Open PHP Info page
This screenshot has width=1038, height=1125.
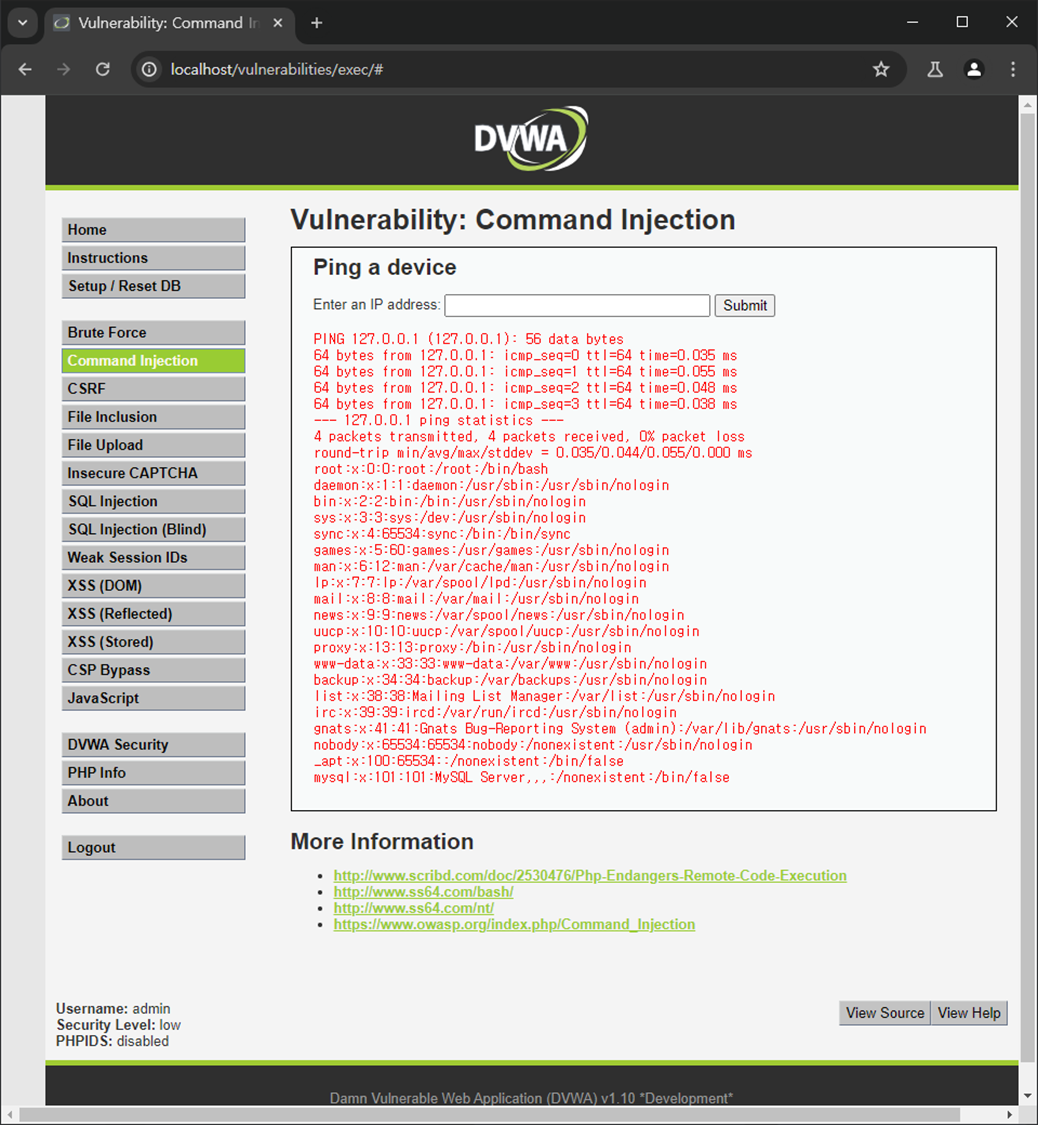click(154, 773)
